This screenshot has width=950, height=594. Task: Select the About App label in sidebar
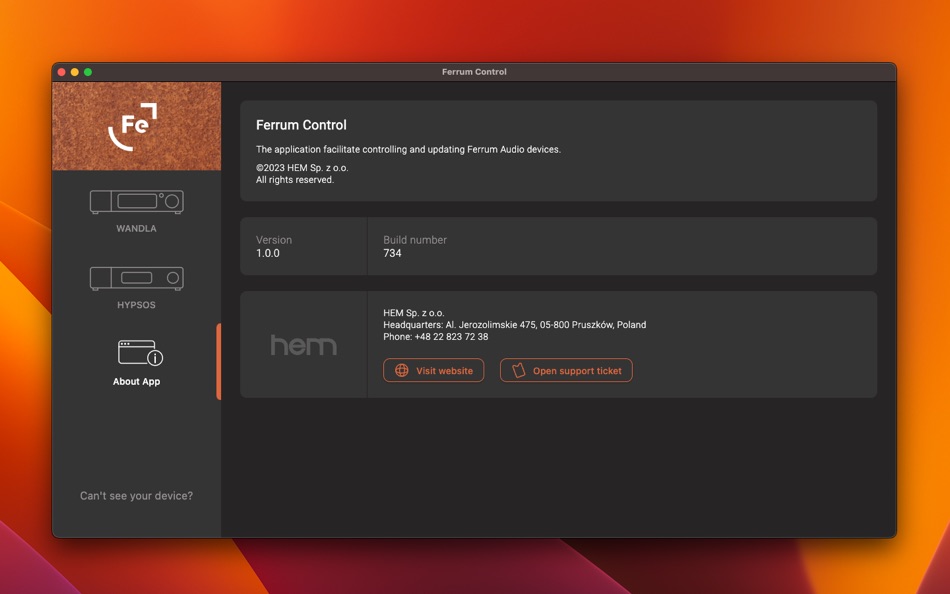click(x=136, y=381)
